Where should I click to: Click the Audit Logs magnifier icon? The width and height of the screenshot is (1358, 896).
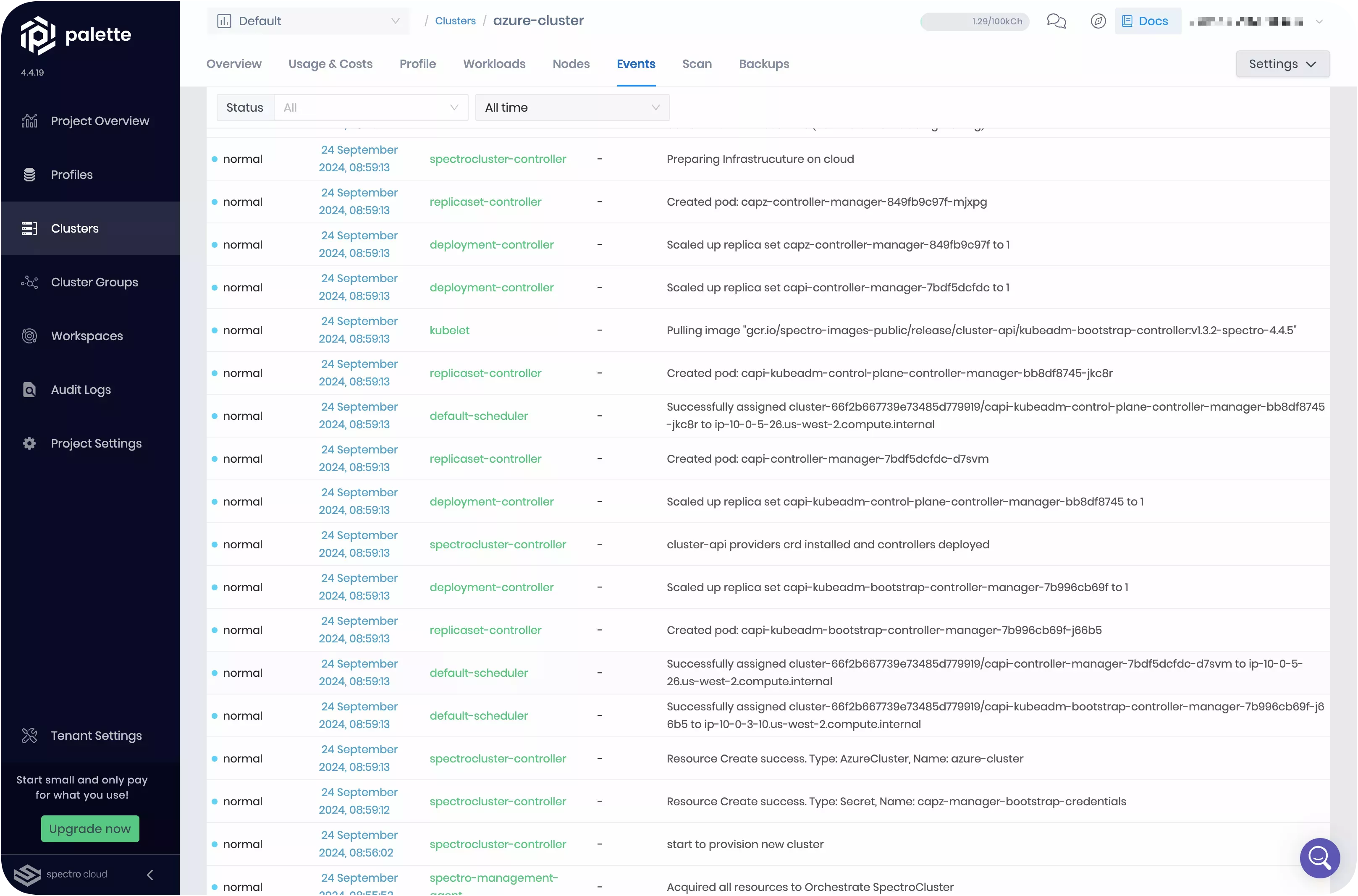click(29, 390)
